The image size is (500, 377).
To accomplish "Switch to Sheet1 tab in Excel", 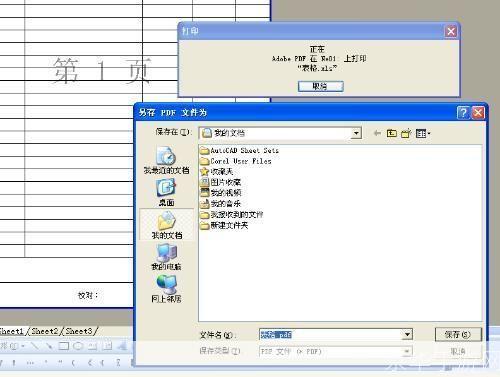I will (11, 331).
